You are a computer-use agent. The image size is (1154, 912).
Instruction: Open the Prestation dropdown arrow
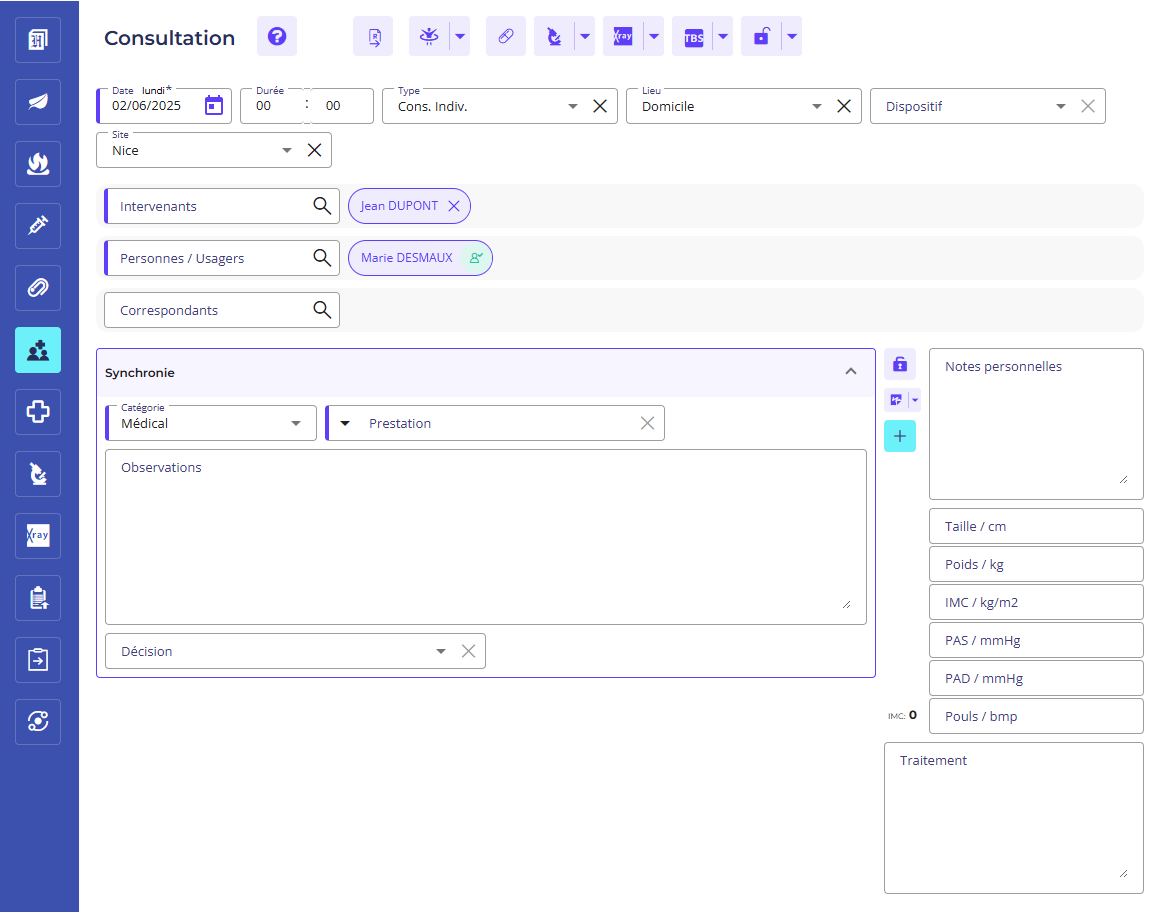(345, 423)
